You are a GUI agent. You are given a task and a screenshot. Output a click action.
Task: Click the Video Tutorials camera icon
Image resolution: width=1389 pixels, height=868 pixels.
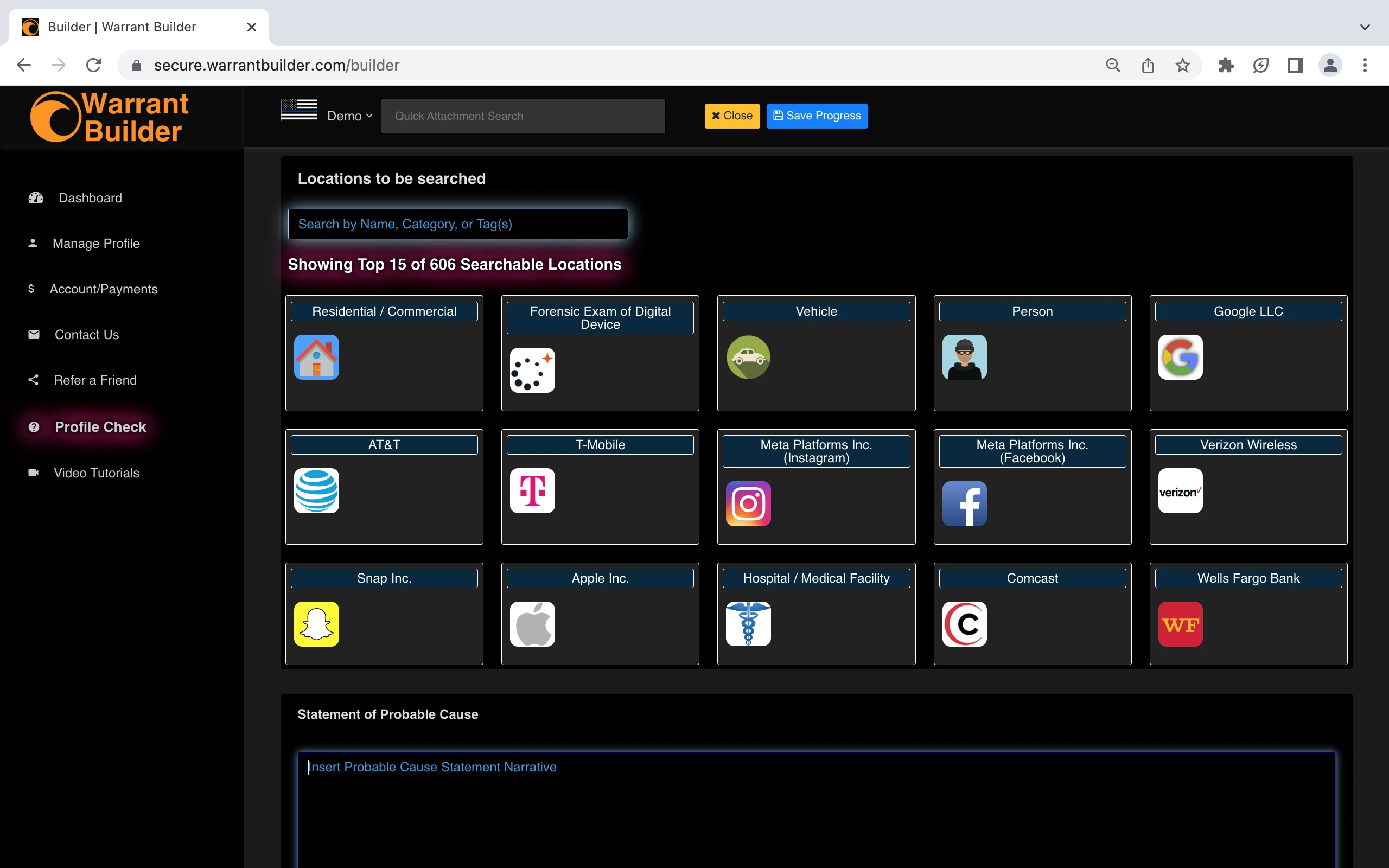click(33, 473)
